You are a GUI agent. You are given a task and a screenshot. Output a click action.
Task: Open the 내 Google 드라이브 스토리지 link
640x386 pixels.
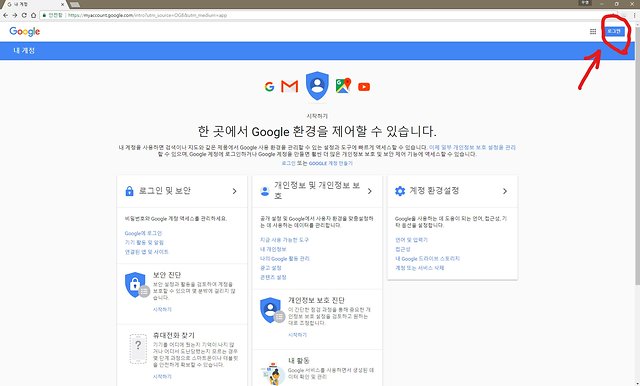[427, 259]
